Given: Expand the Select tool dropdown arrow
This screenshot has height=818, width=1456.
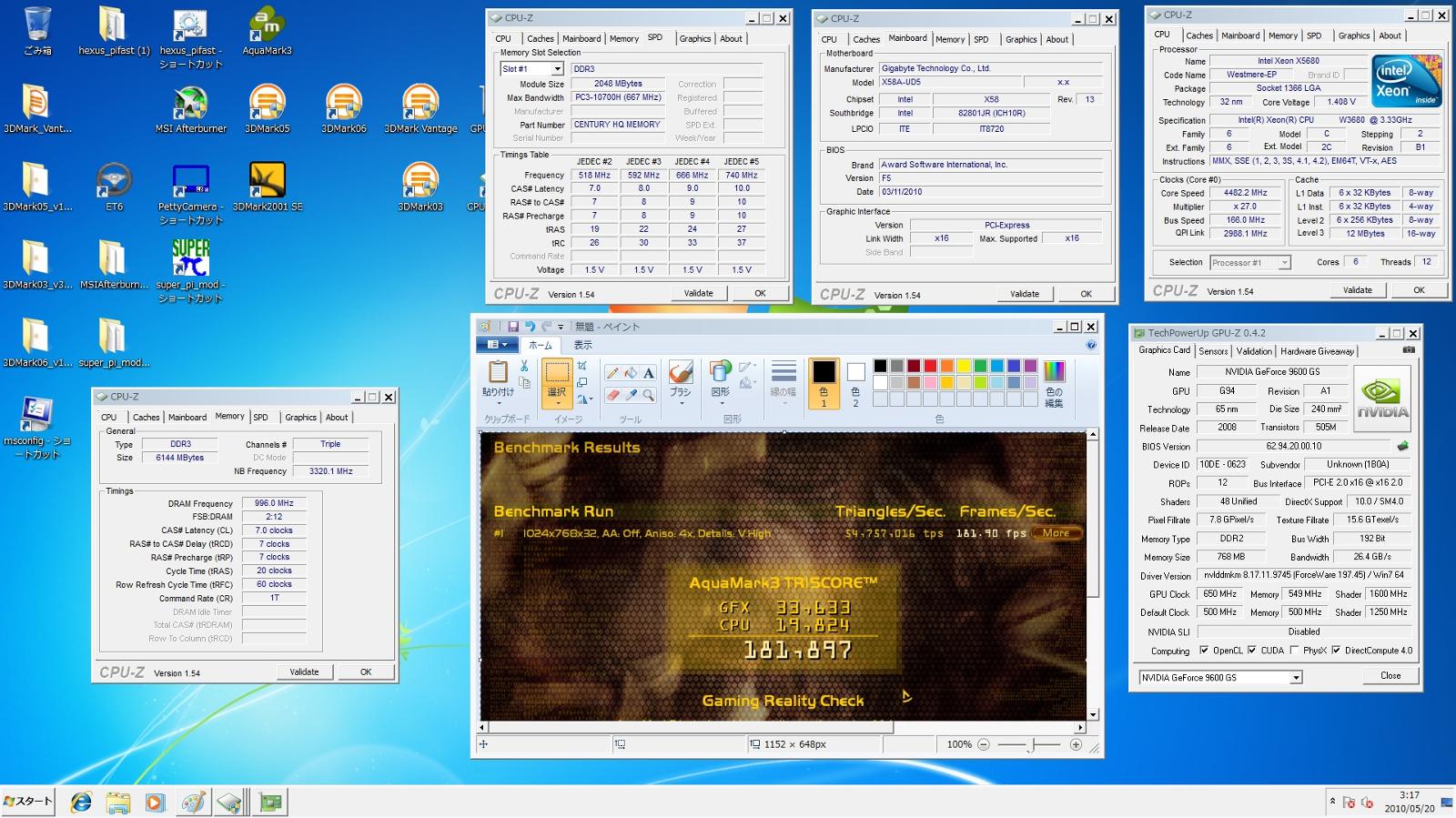Looking at the screenshot, I should (557, 402).
